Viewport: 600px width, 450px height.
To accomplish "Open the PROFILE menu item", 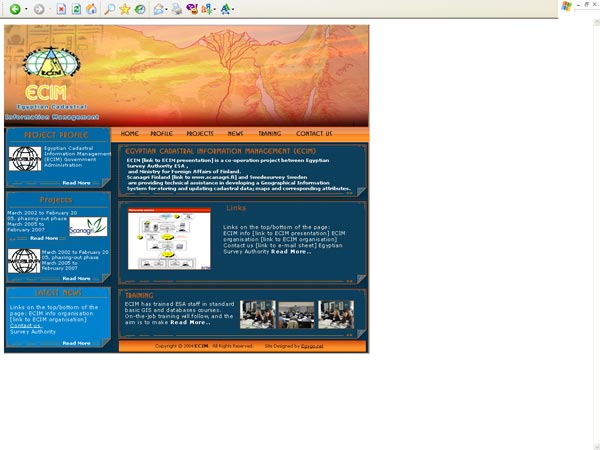I will point(161,134).
